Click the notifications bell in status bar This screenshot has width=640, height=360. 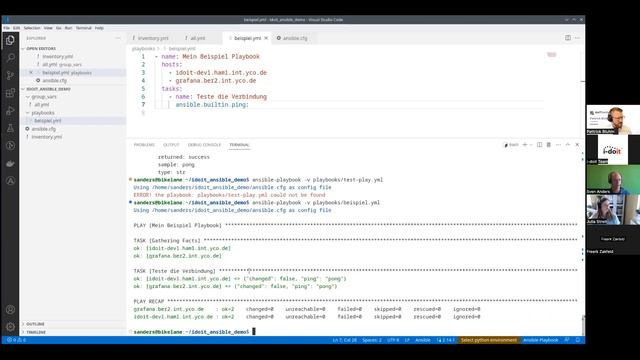pos(578,340)
